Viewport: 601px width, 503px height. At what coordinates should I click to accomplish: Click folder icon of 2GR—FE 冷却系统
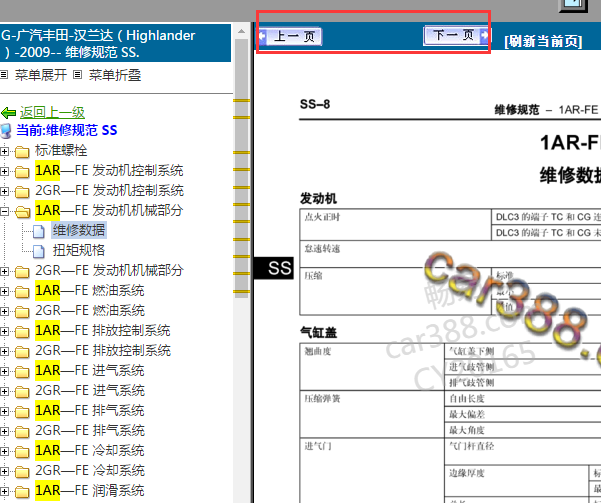pos(22,472)
